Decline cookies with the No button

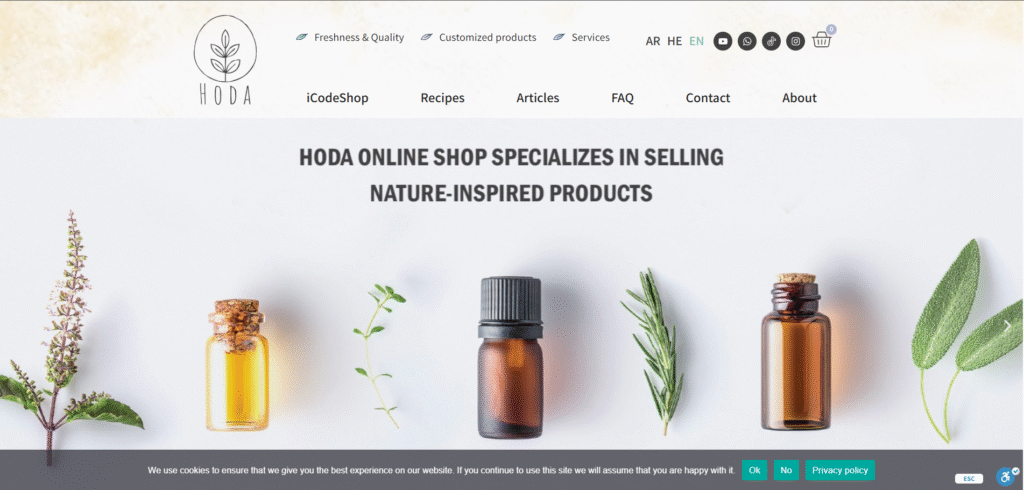pyautogui.click(x=786, y=470)
